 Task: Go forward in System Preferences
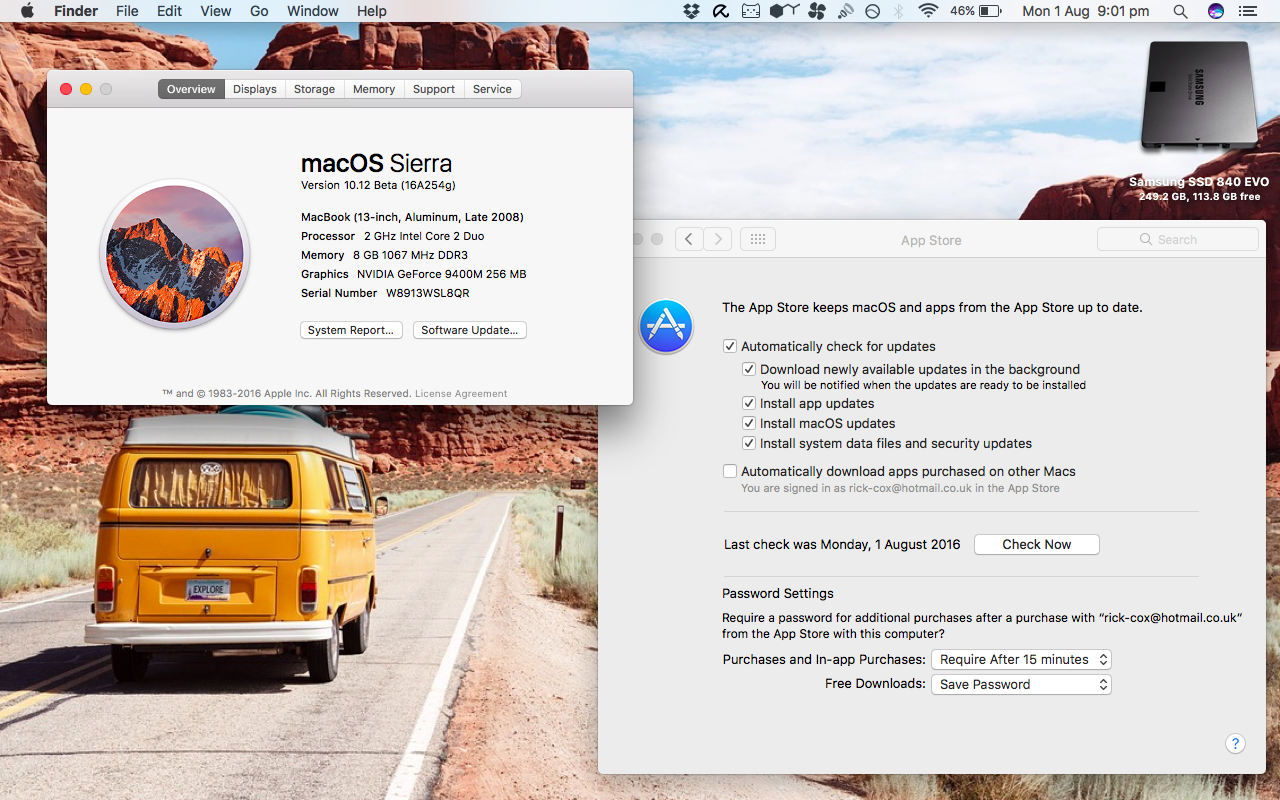tap(717, 239)
